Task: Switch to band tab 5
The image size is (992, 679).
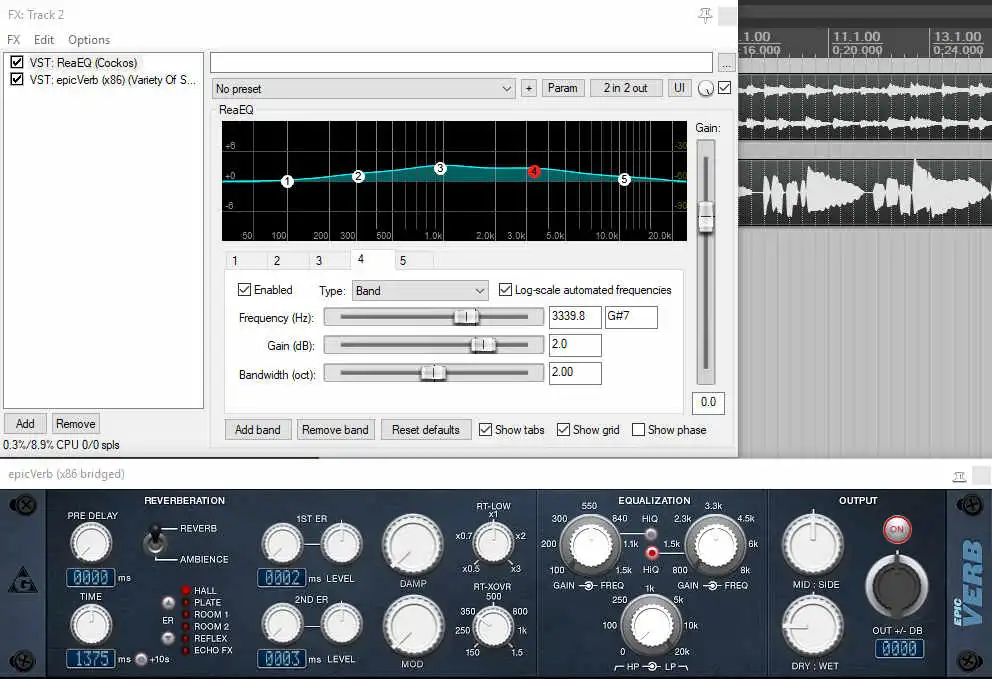Action: point(414,261)
